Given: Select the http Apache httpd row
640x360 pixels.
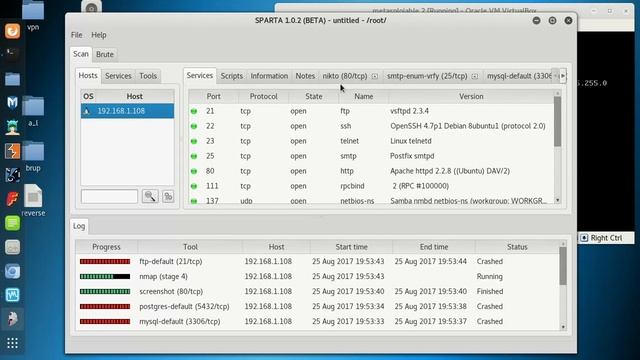Looking at the screenshot, I should pyautogui.click(x=371, y=171).
